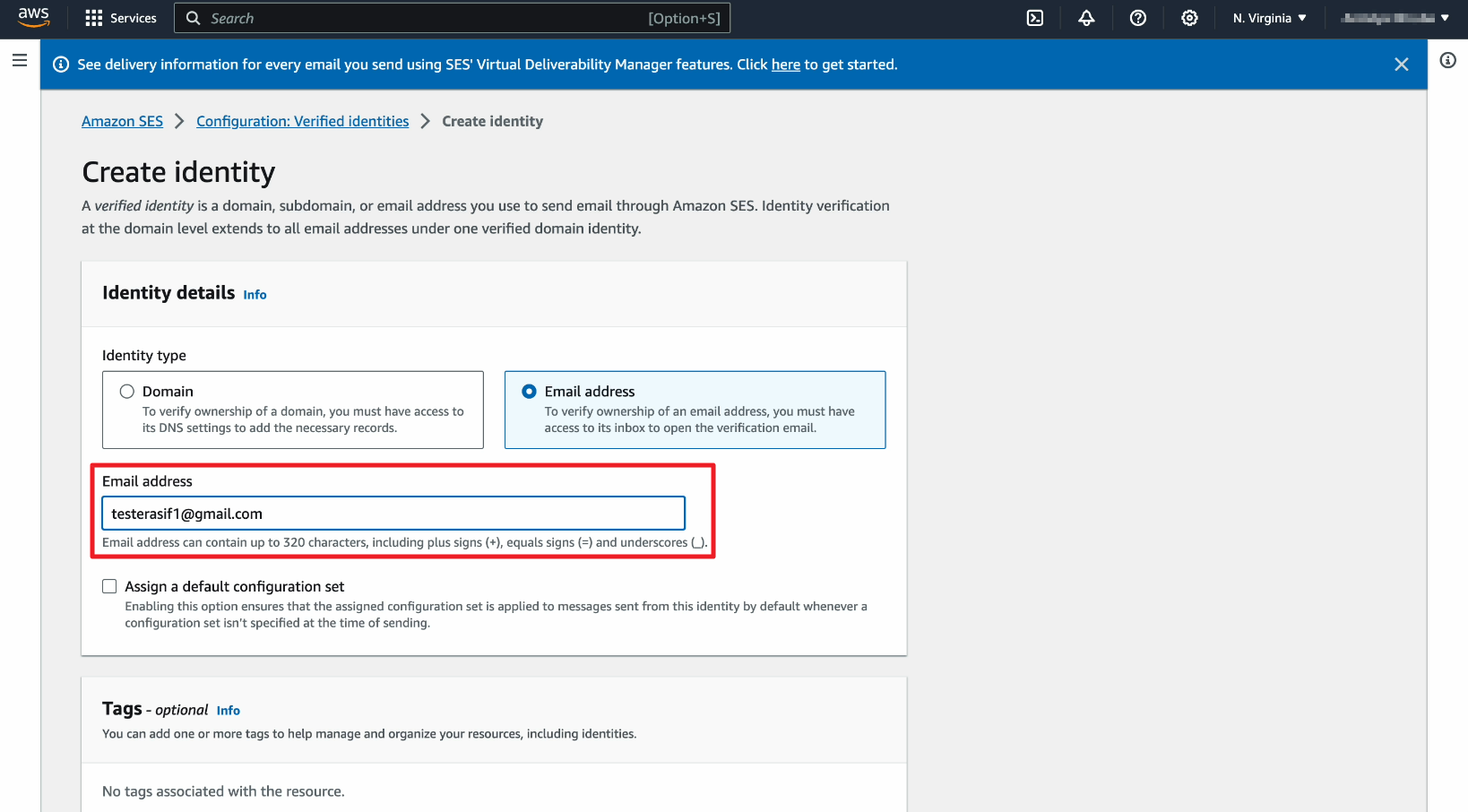Go to Amazon SES breadcrumb
1468x812 pixels.
tap(122, 121)
